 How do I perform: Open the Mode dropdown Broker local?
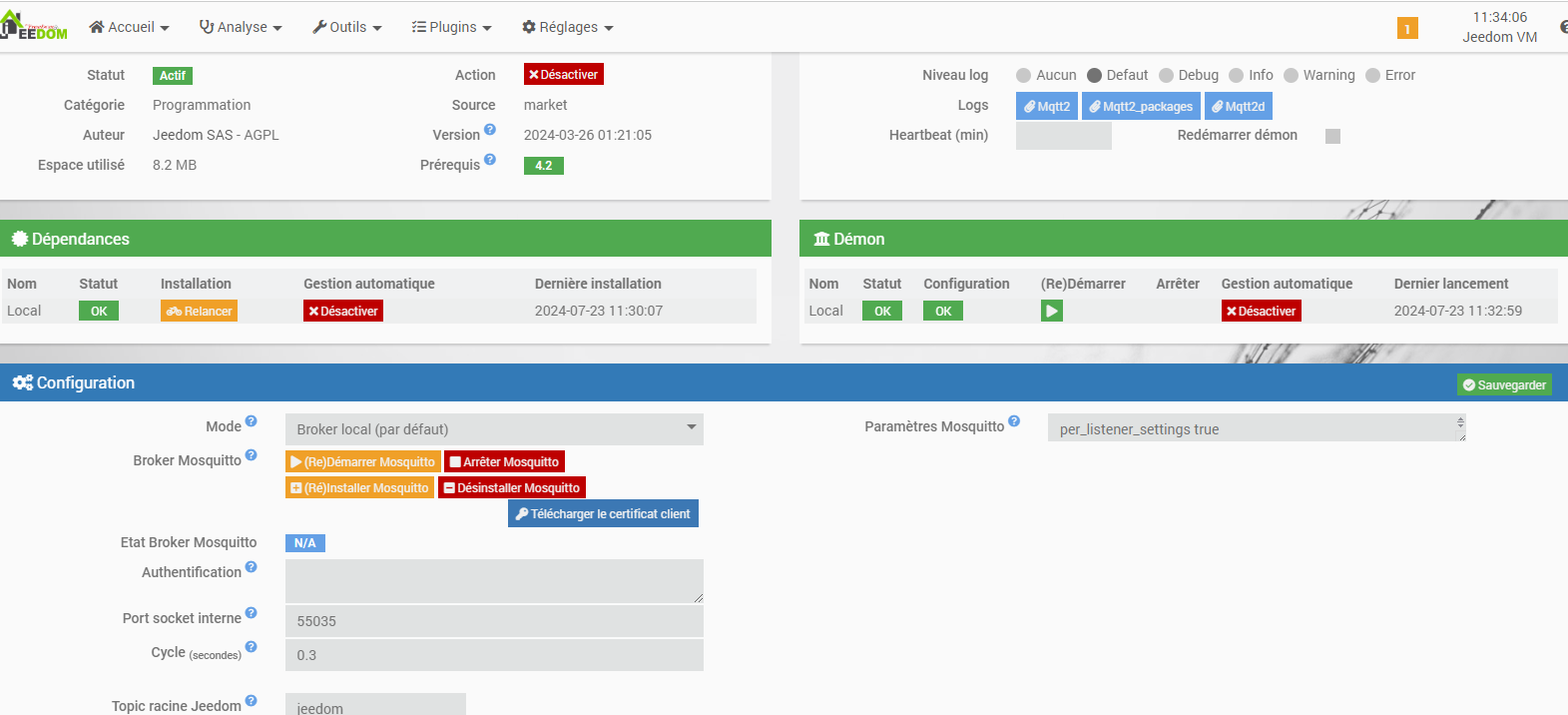point(494,429)
